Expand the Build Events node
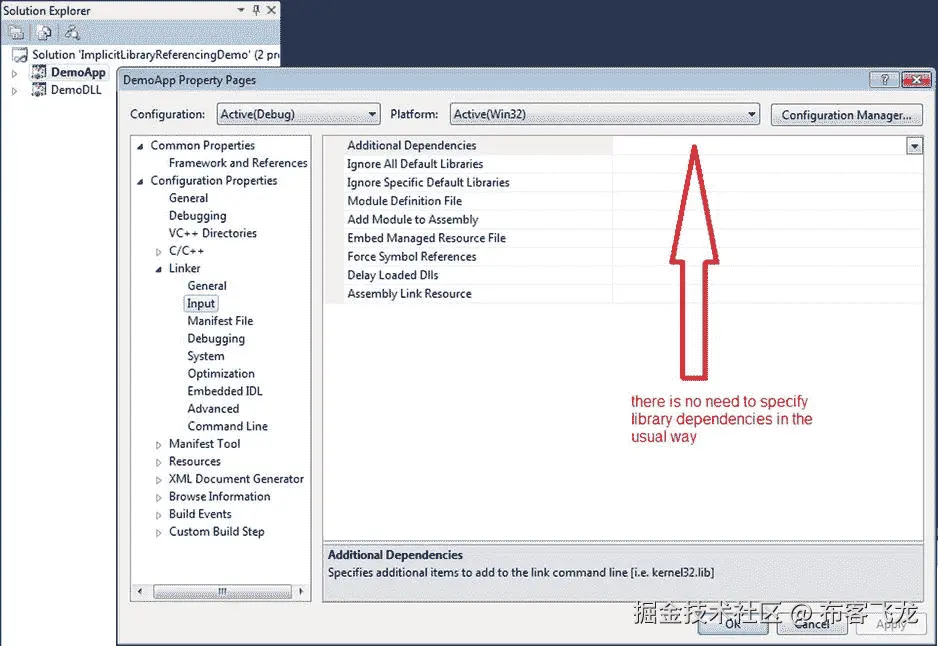 tap(159, 515)
